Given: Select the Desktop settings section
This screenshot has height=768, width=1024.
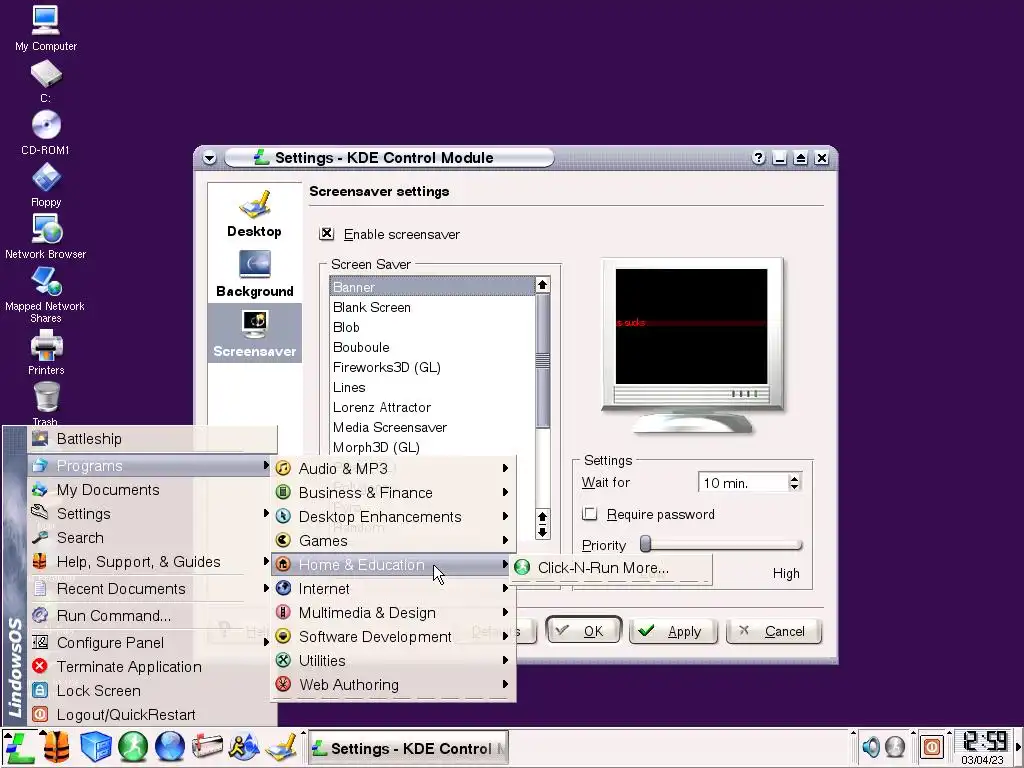Looking at the screenshot, I should [255, 214].
